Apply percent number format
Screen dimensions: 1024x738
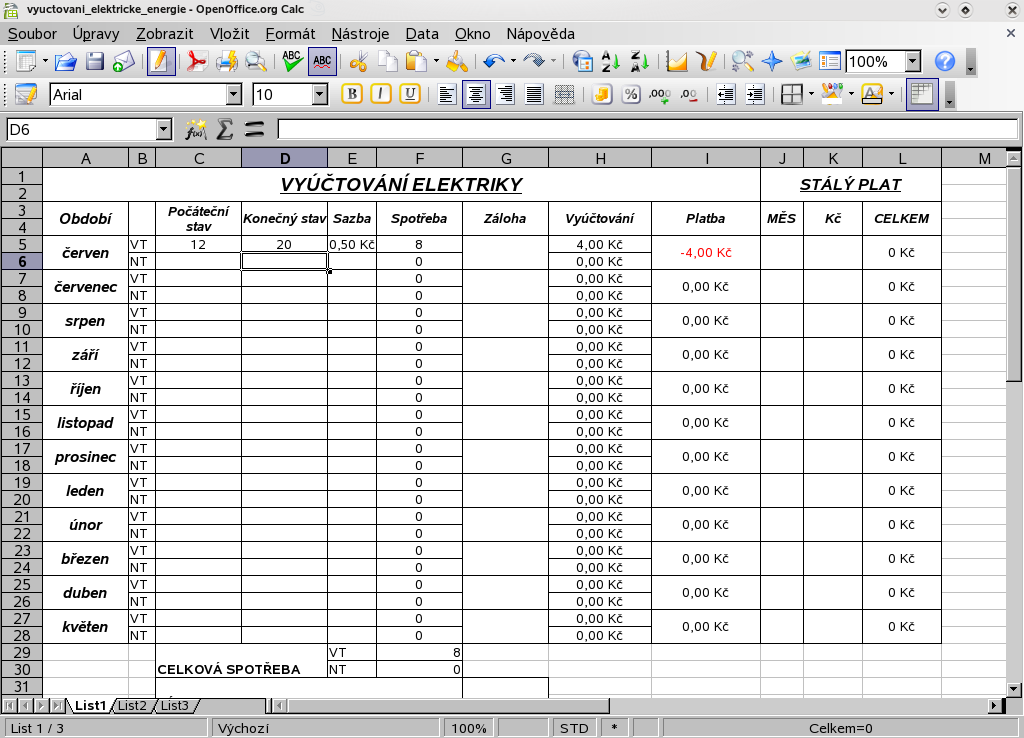pos(631,95)
